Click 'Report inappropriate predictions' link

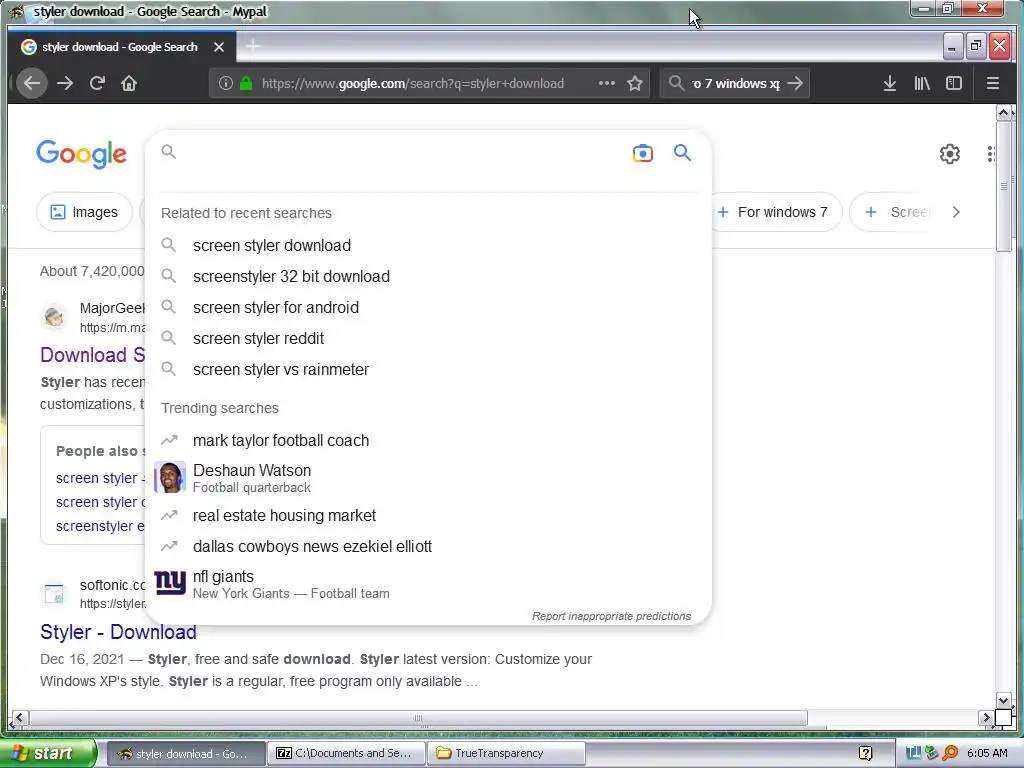[x=611, y=616]
